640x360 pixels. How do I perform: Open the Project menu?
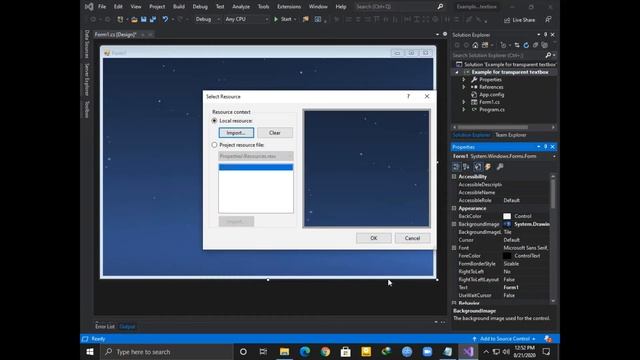[x=157, y=7]
